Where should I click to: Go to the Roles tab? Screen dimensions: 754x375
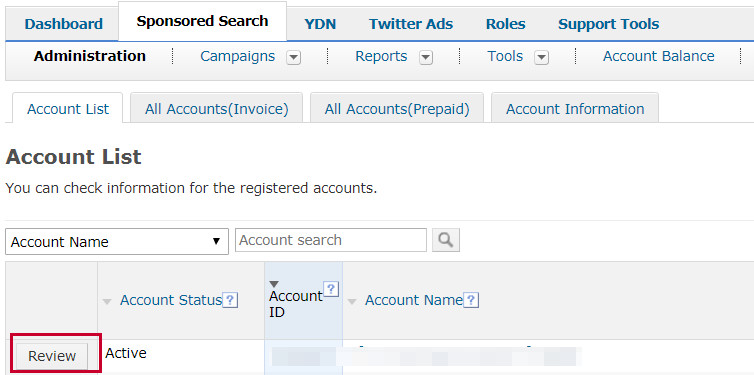505,24
